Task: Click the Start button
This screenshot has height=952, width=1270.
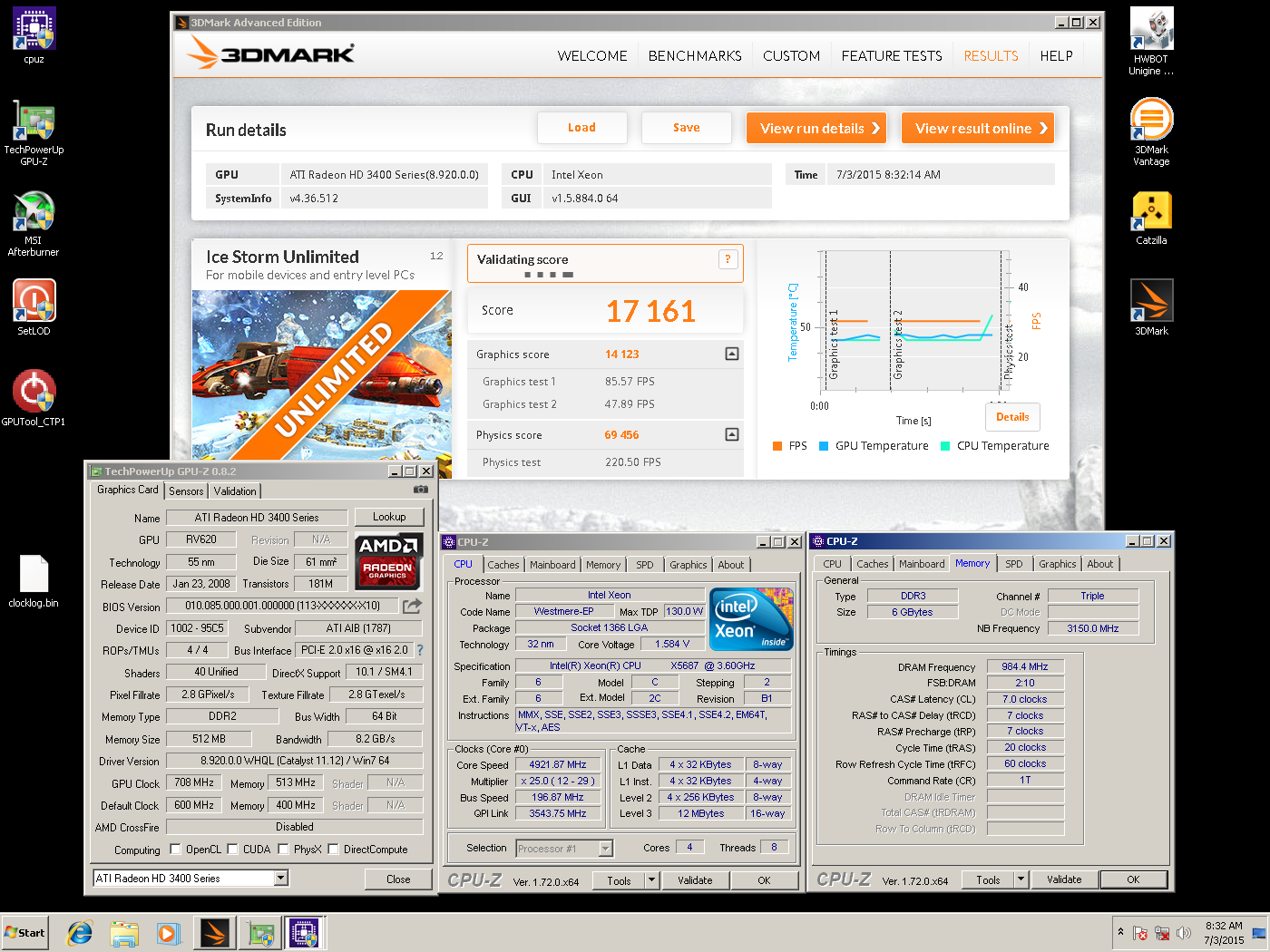Action: tap(24, 933)
